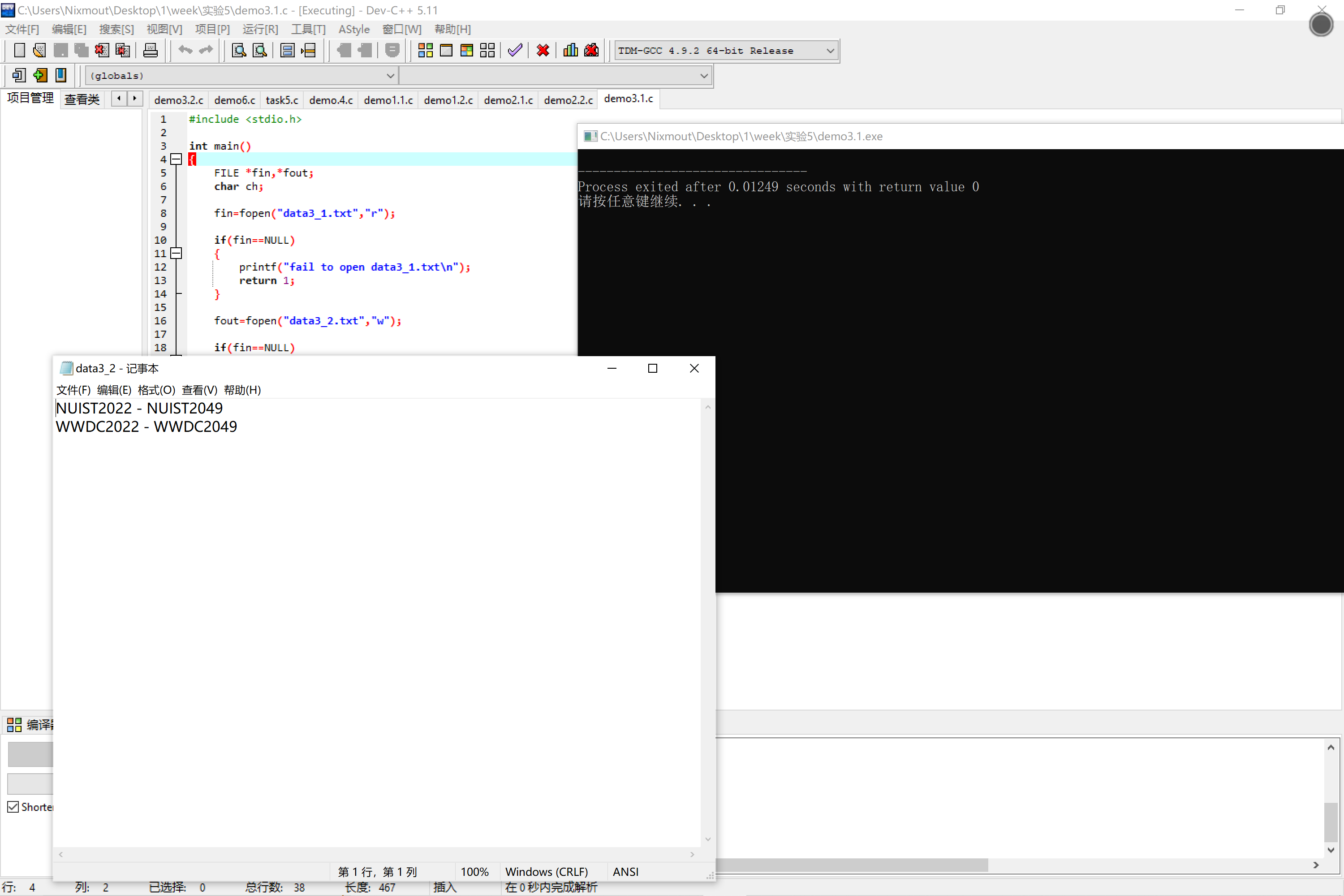Open the TDM-GCC compiler selection dropdown

point(830,50)
